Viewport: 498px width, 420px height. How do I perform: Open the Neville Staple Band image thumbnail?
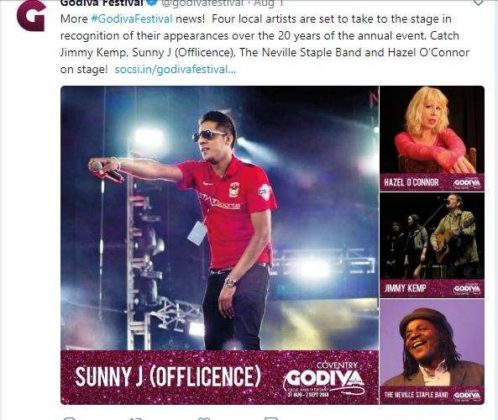point(432,351)
